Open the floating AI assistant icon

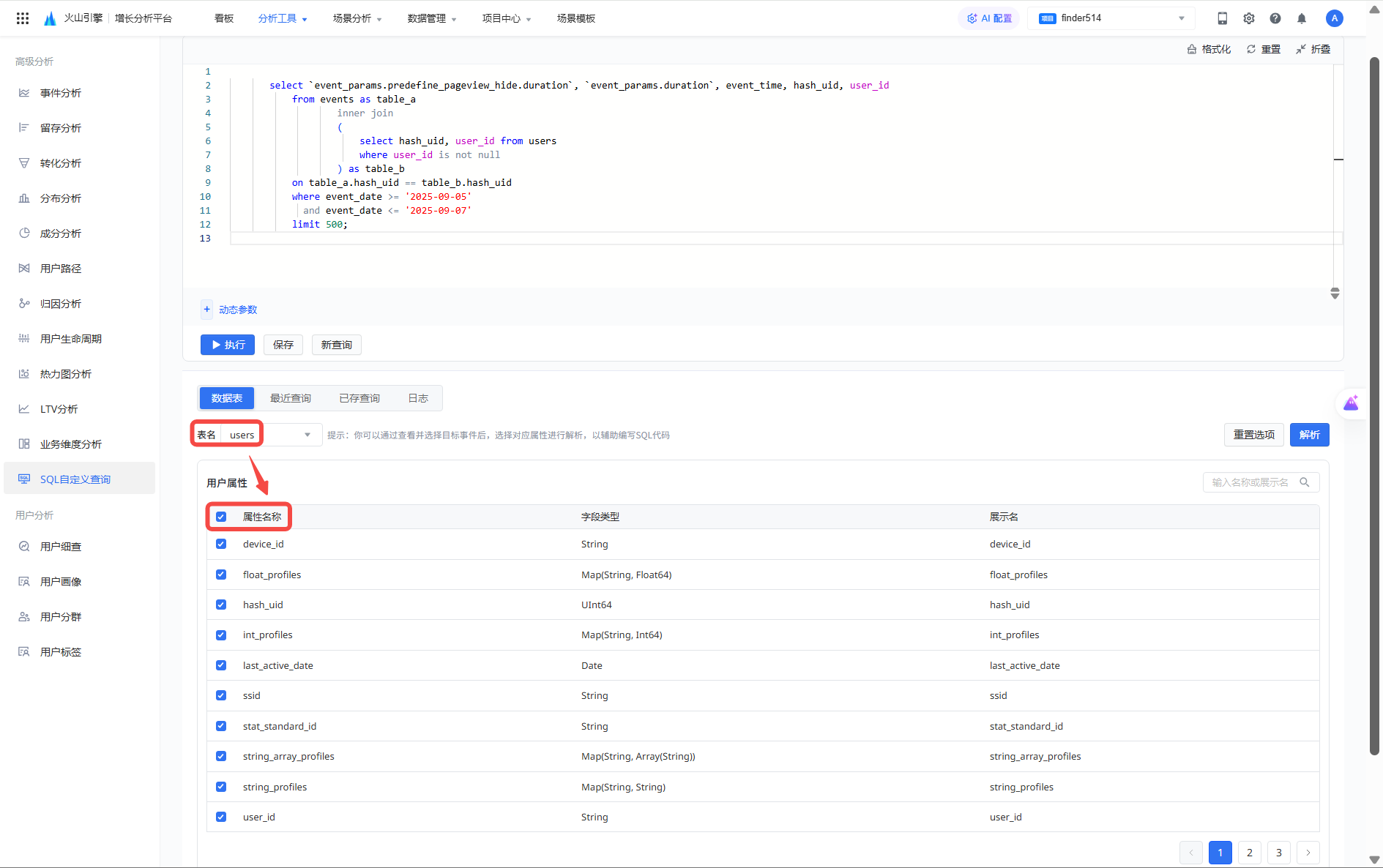pos(1351,403)
